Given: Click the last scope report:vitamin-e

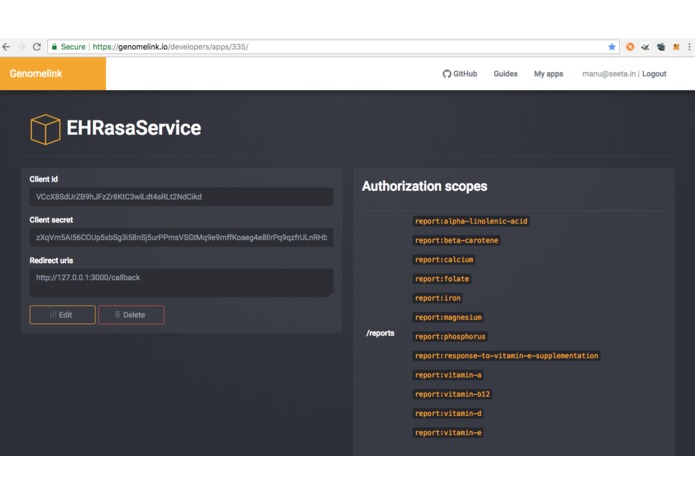Looking at the screenshot, I should tap(448, 433).
